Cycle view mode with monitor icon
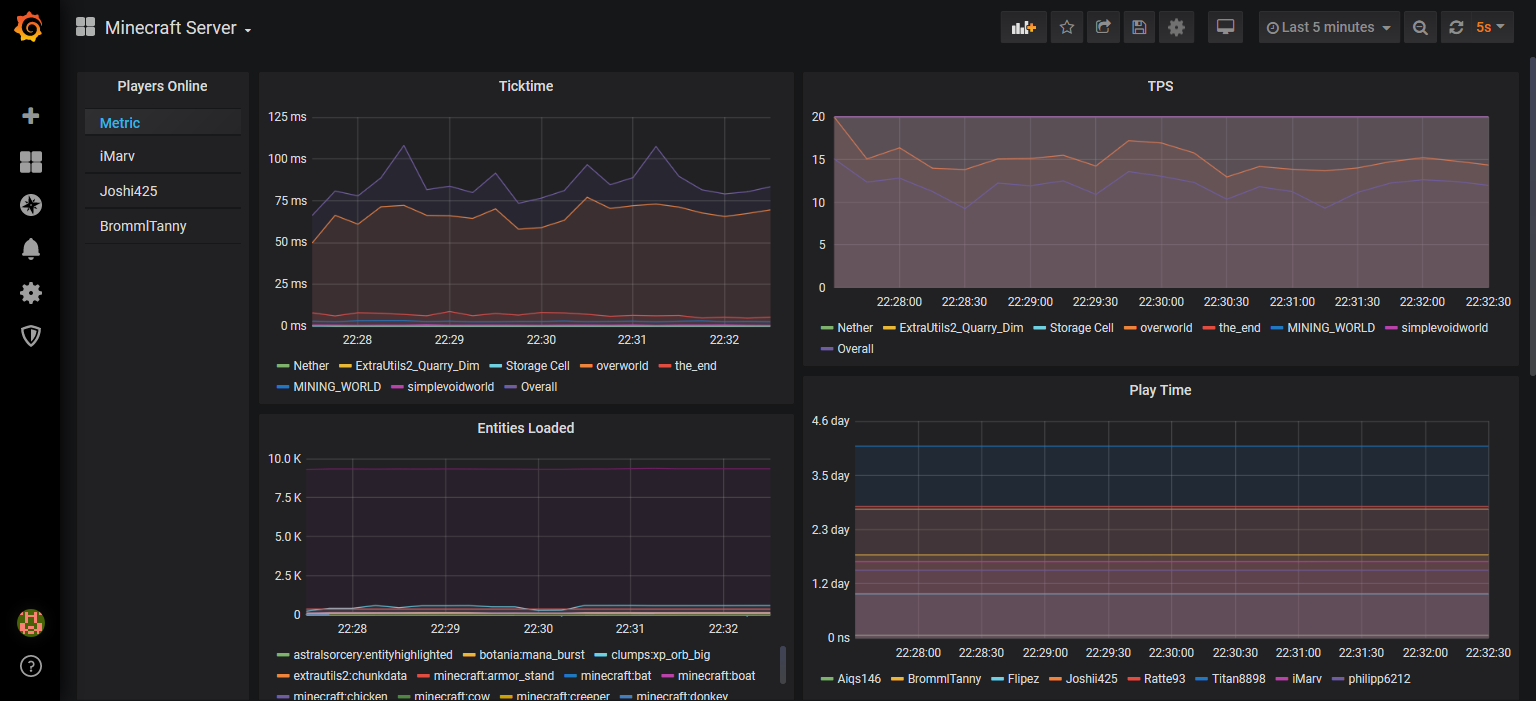Image resolution: width=1536 pixels, height=701 pixels. pyautogui.click(x=1225, y=27)
